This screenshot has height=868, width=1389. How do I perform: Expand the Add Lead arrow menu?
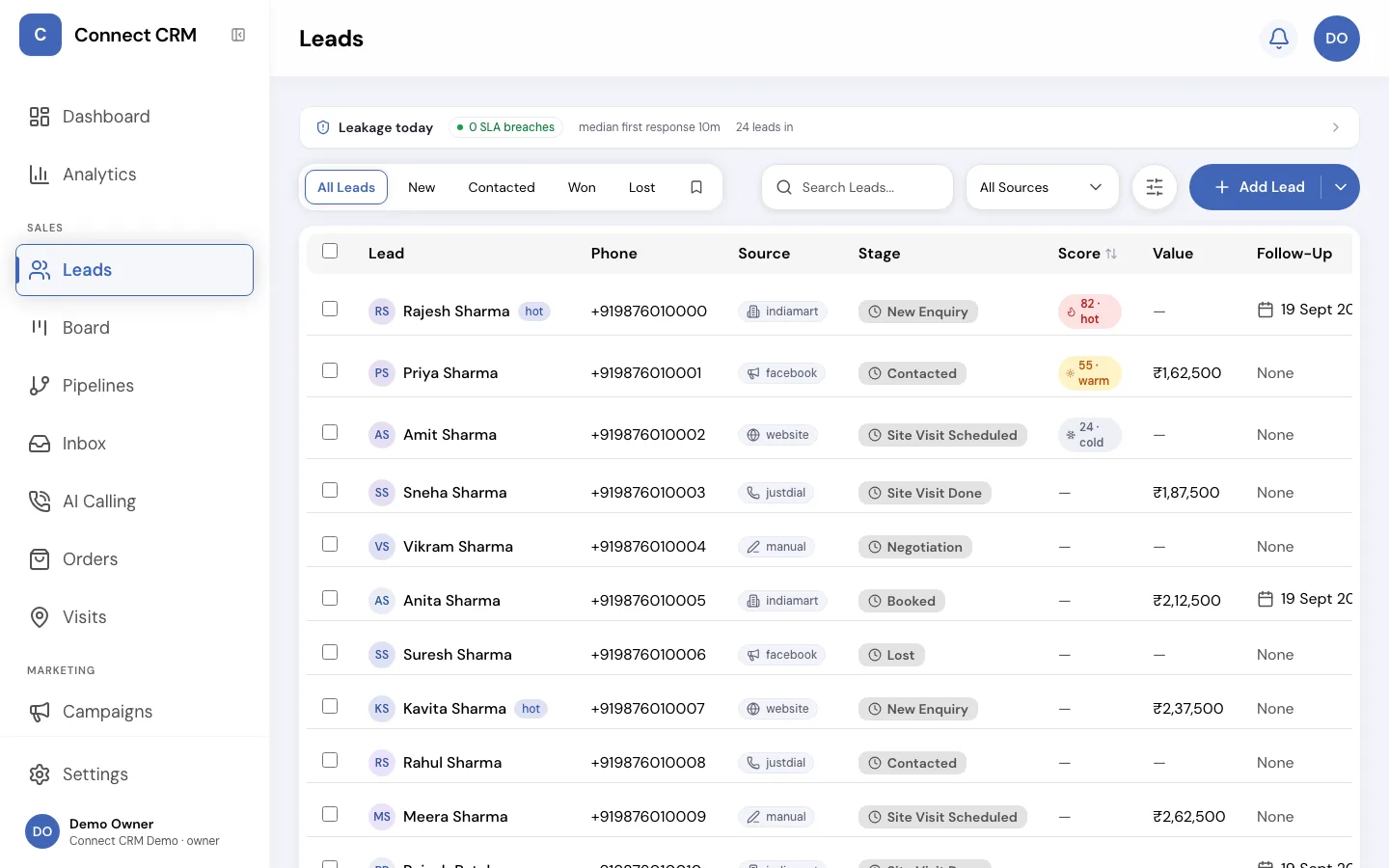(1341, 187)
